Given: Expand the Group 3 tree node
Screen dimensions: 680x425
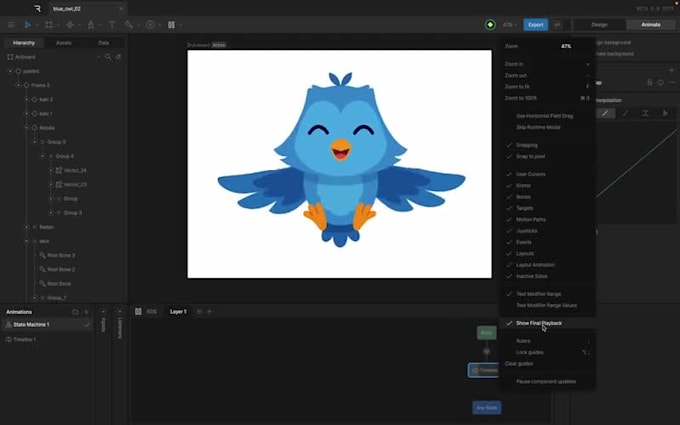Looking at the screenshot, I should coord(51,213).
